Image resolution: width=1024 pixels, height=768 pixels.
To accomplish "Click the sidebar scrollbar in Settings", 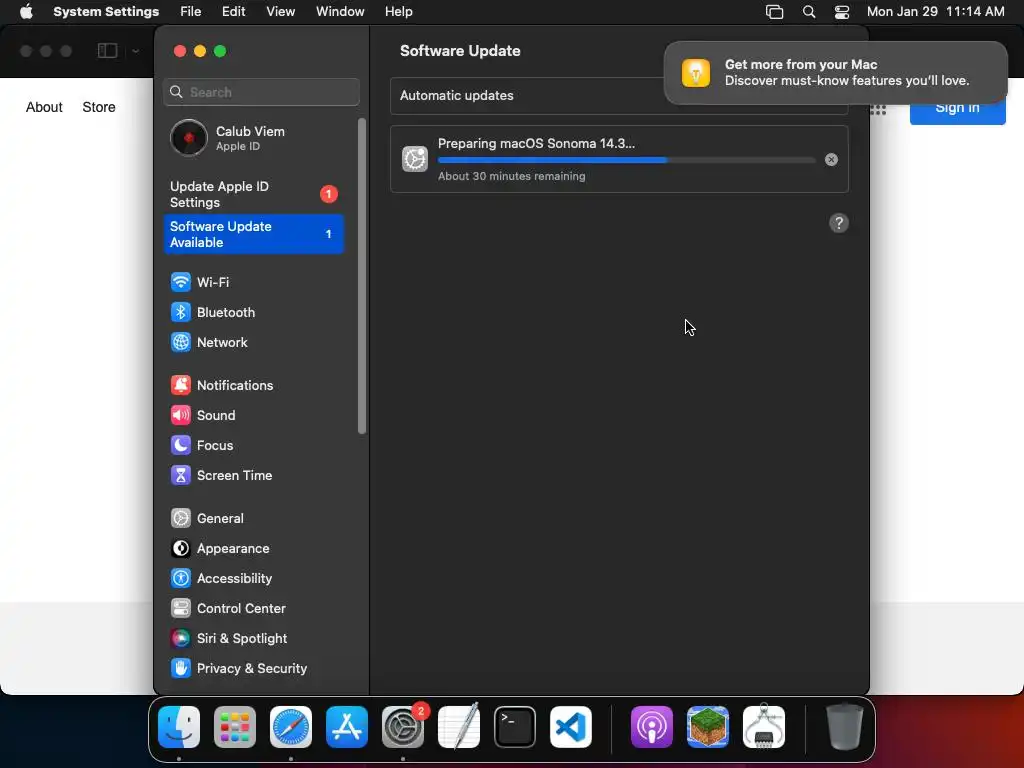I will pos(362,276).
